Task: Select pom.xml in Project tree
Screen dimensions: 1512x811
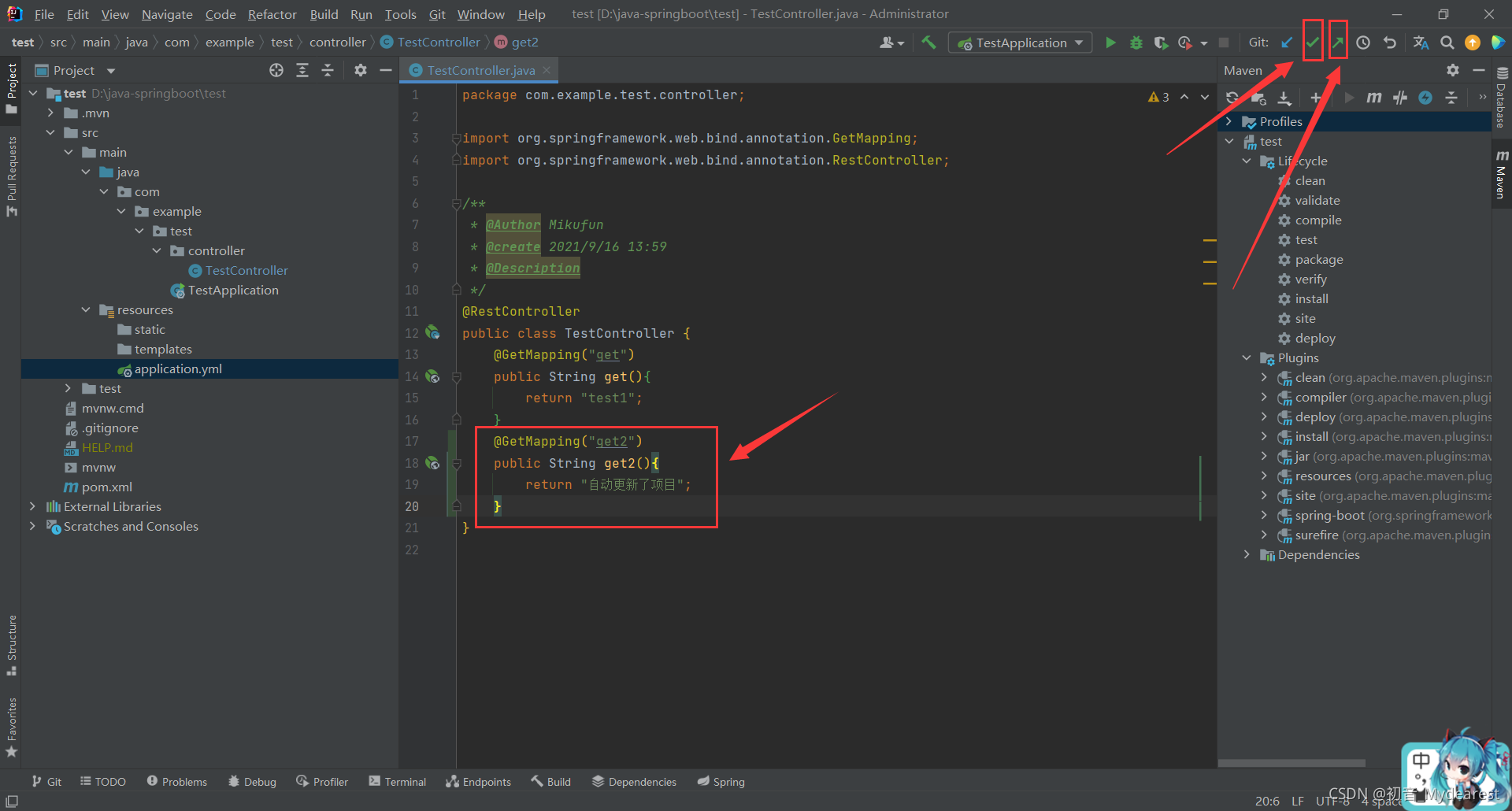Action: 107,487
